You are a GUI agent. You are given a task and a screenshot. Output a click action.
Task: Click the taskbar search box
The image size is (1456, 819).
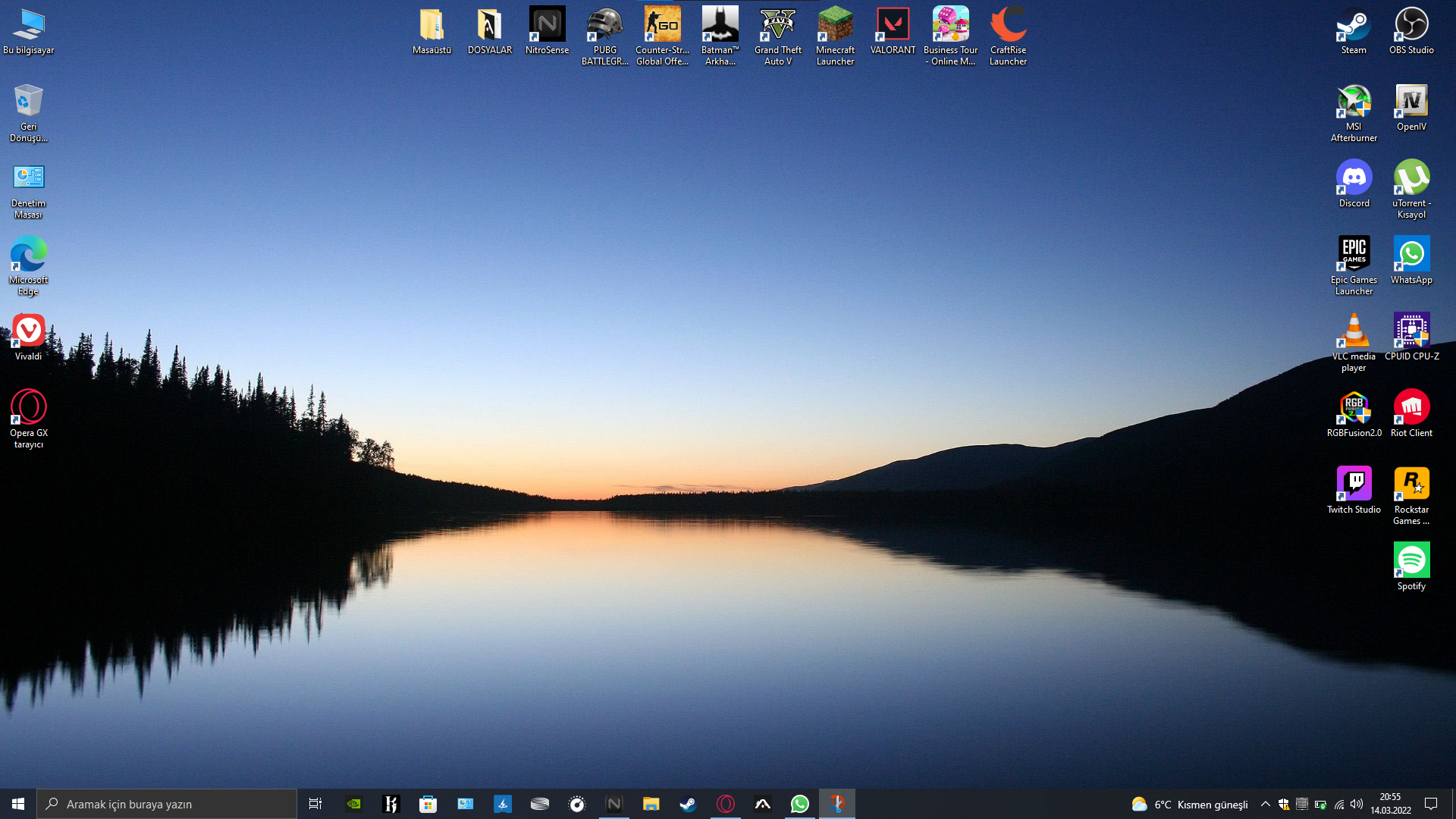(167, 804)
